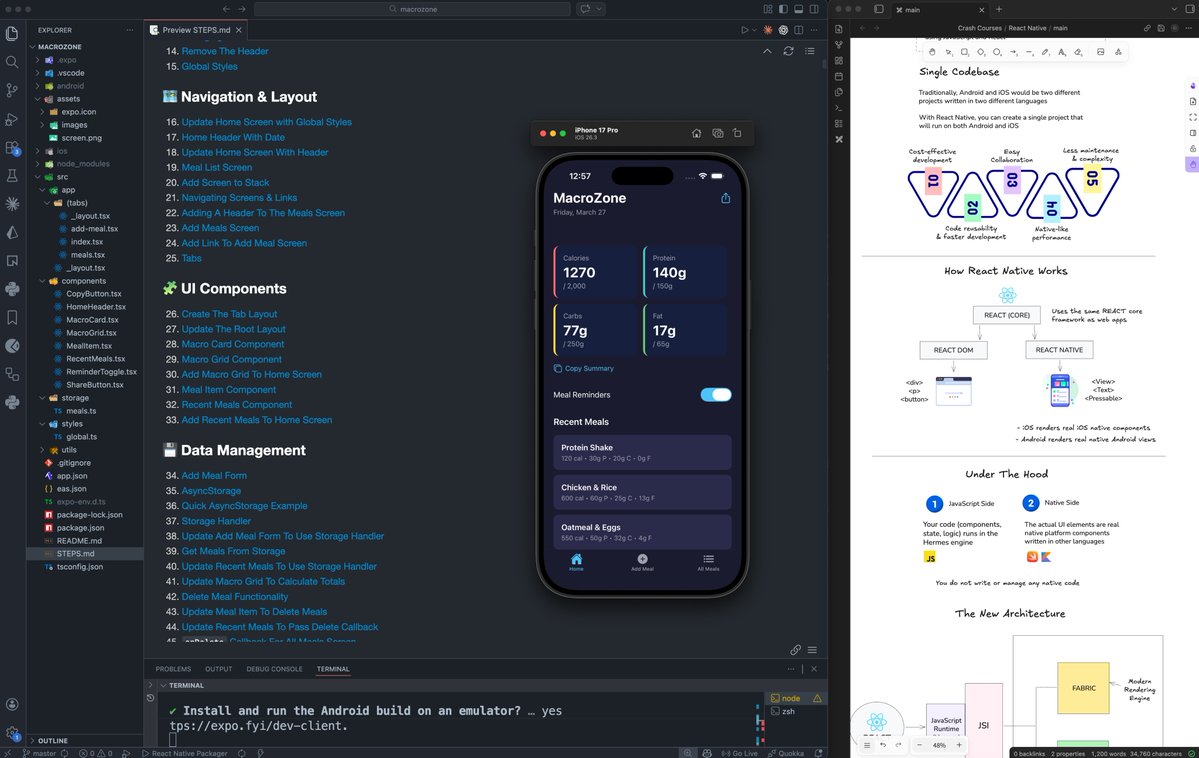
Task: Toggle Obsidian left sidebar icon
Action: pos(879,9)
